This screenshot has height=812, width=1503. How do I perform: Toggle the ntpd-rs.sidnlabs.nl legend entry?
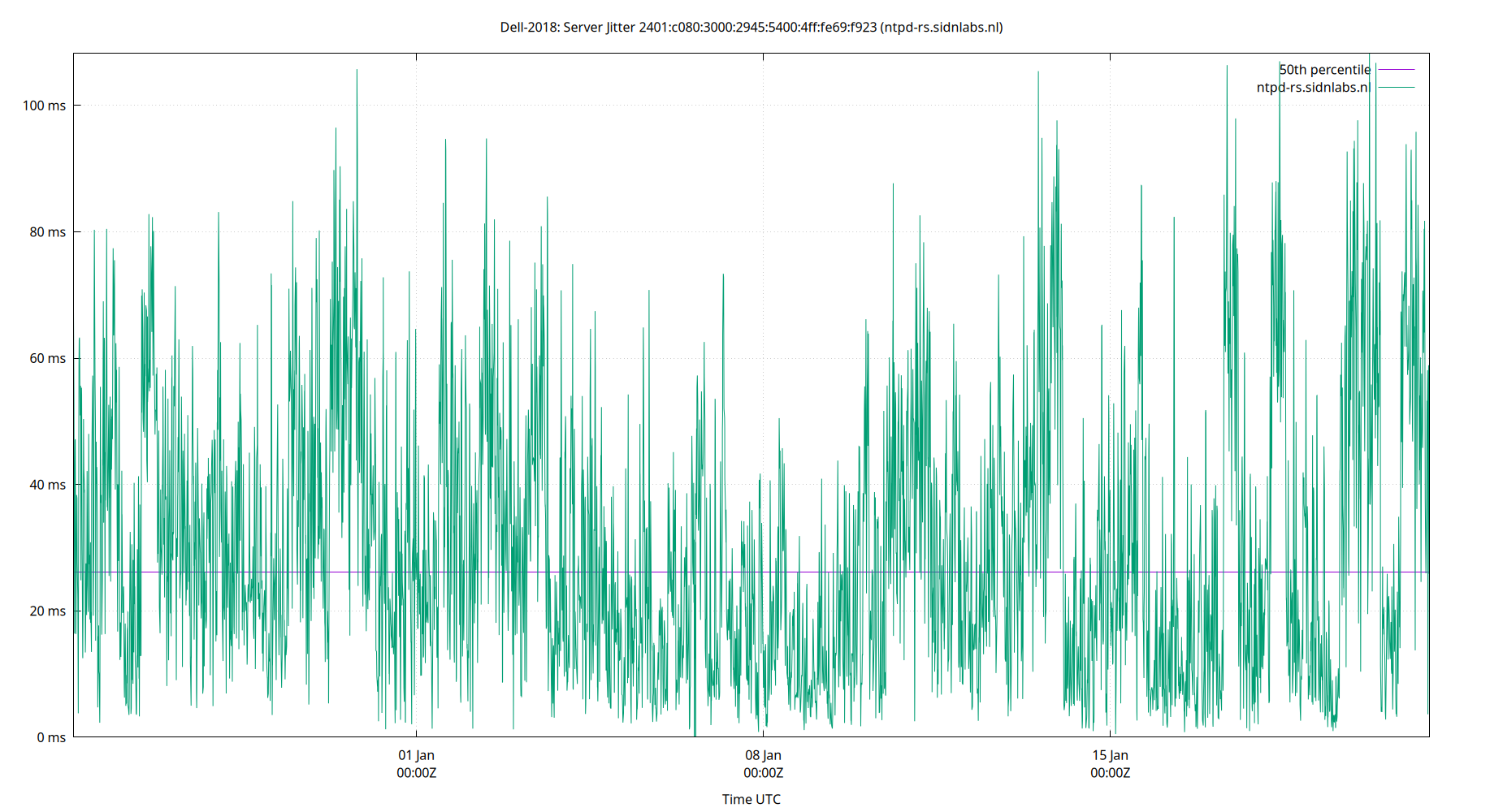[1313, 86]
